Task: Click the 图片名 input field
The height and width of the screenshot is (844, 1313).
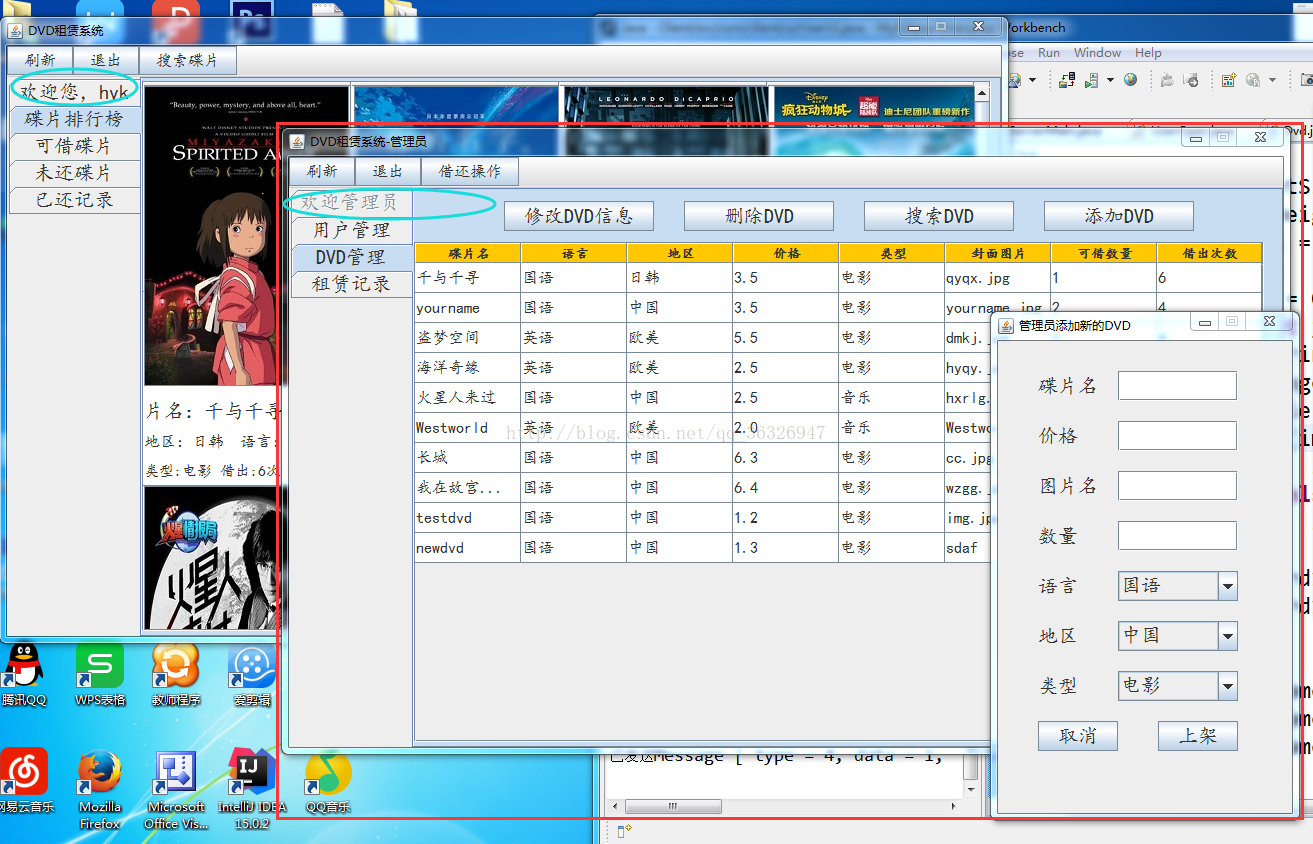Action: click(1177, 486)
